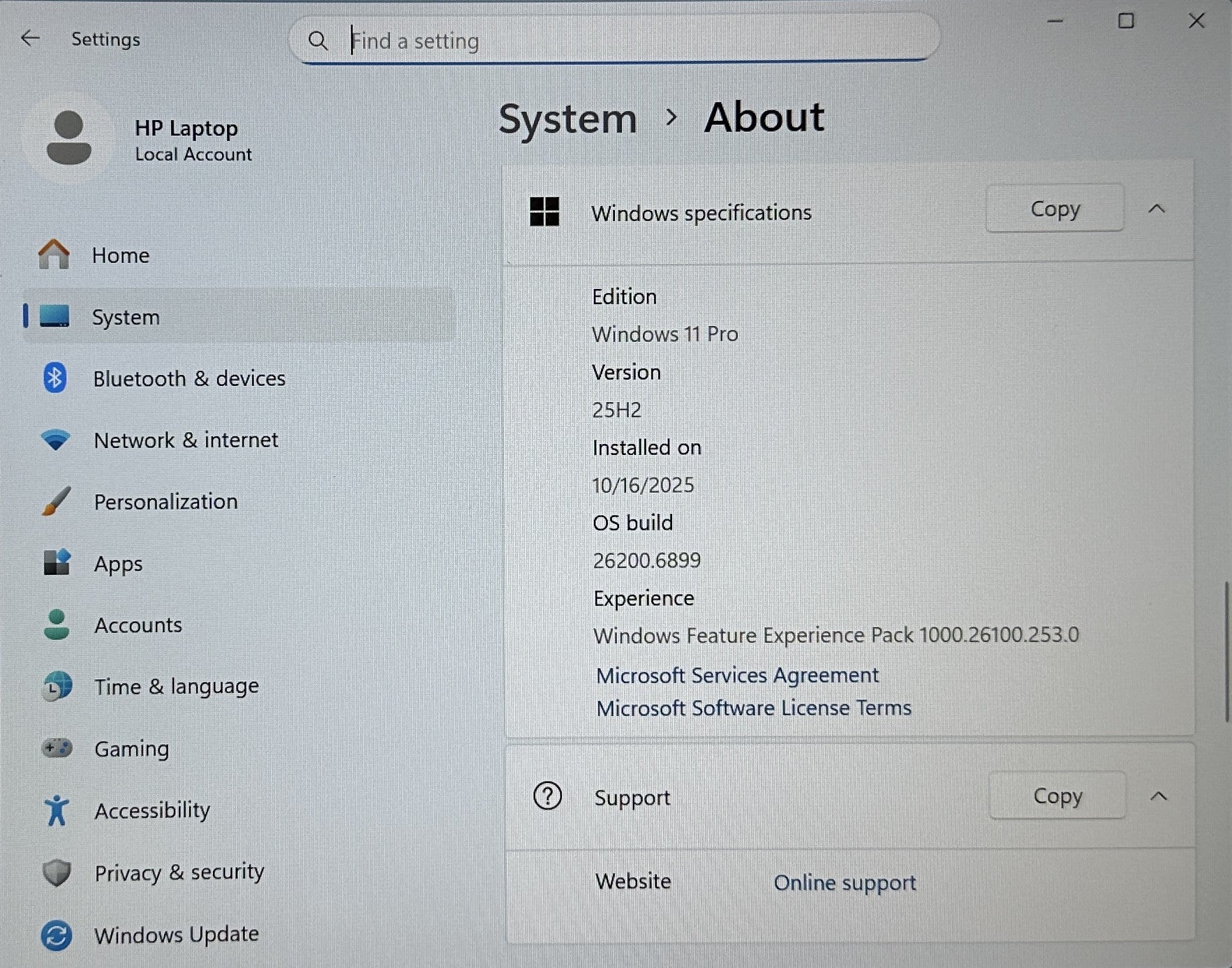Click the Windows Update sync icon

pyautogui.click(x=57, y=935)
